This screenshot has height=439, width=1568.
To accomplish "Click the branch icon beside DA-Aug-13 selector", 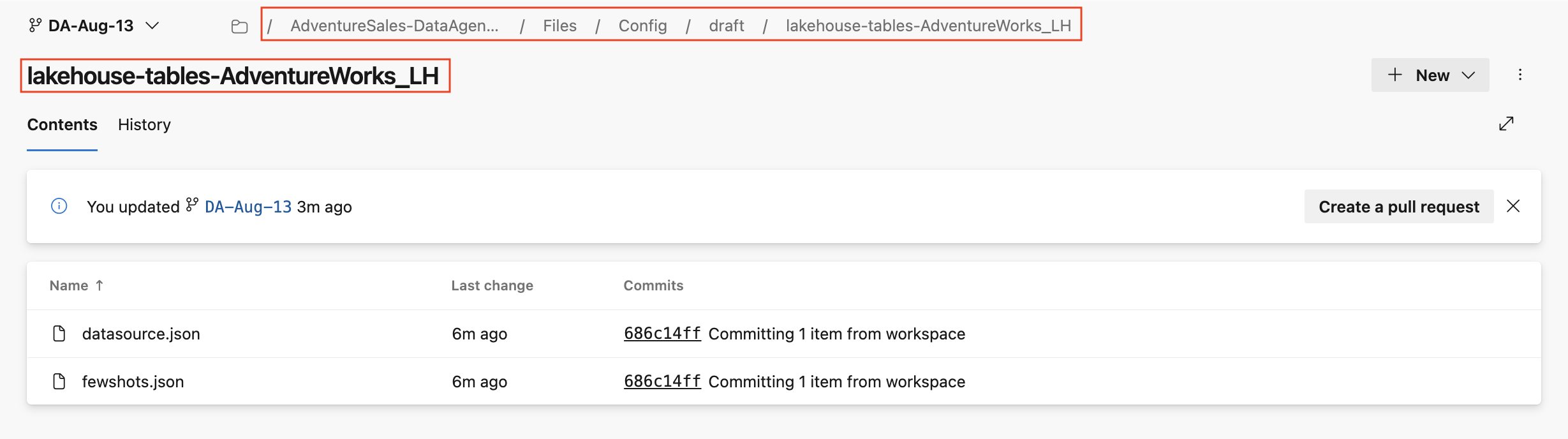I will coord(35,26).
